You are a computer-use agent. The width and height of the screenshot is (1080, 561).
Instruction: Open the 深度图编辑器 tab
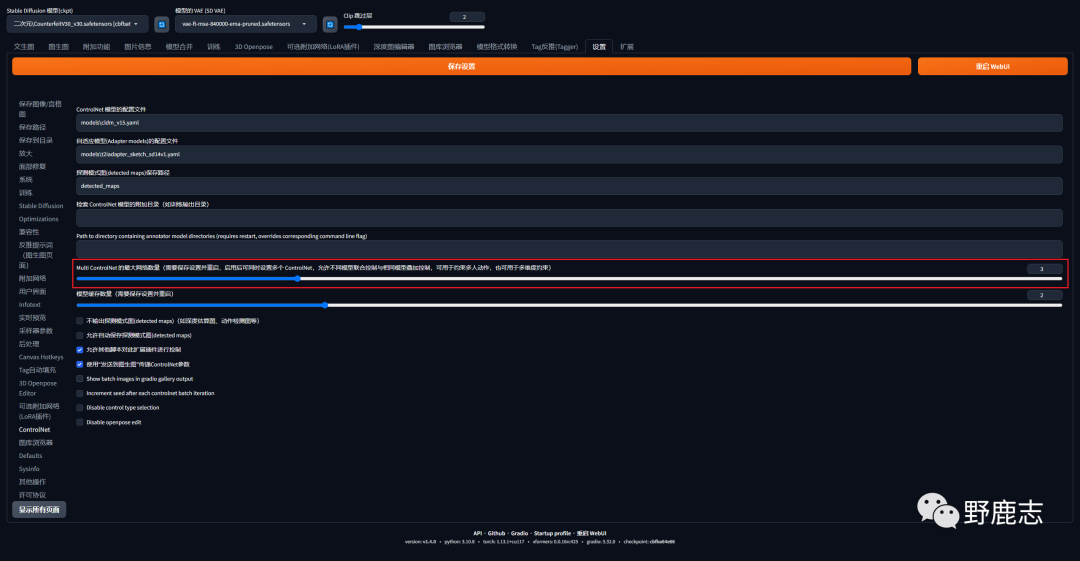point(394,47)
